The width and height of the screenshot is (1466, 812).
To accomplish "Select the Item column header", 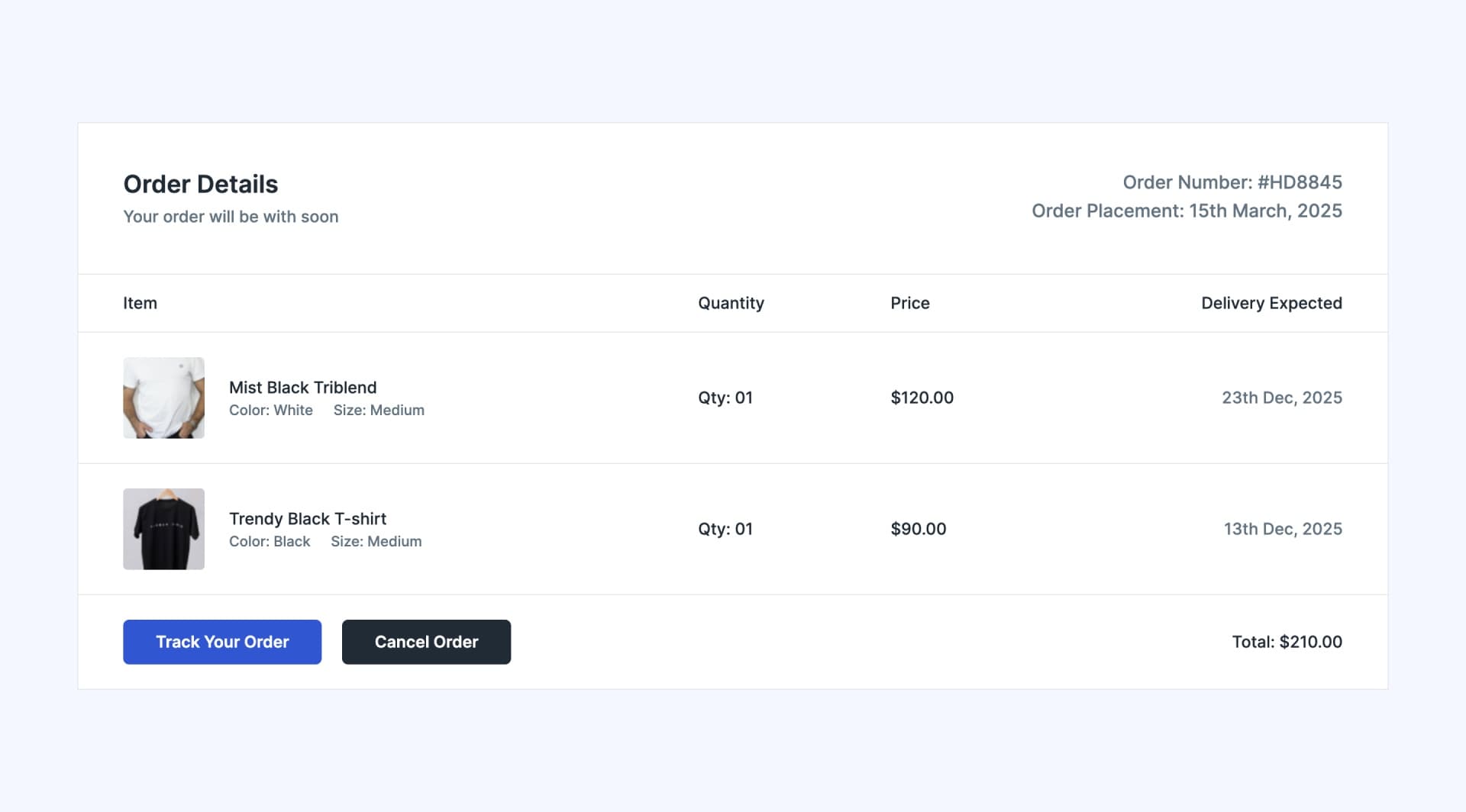I will click(140, 303).
